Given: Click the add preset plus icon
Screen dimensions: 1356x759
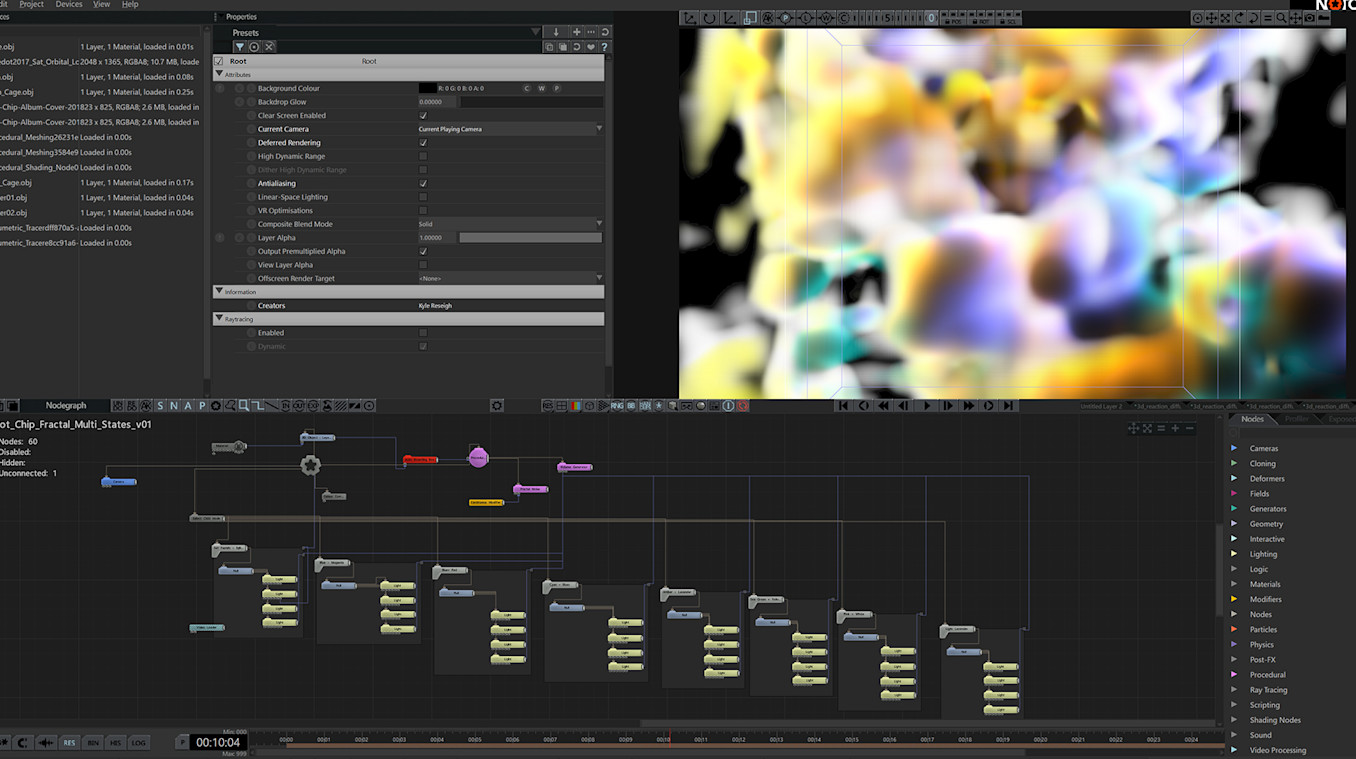Looking at the screenshot, I should pyautogui.click(x=576, y=32).
